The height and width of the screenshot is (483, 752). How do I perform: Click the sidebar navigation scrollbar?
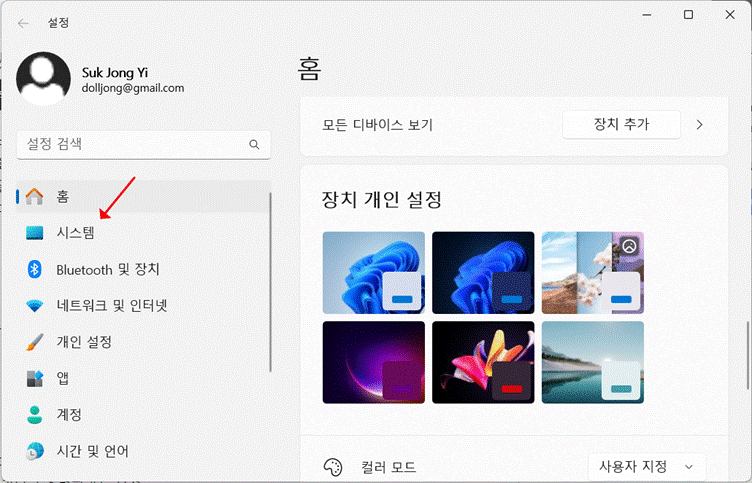pyautogui.click(x=270, y=282)
